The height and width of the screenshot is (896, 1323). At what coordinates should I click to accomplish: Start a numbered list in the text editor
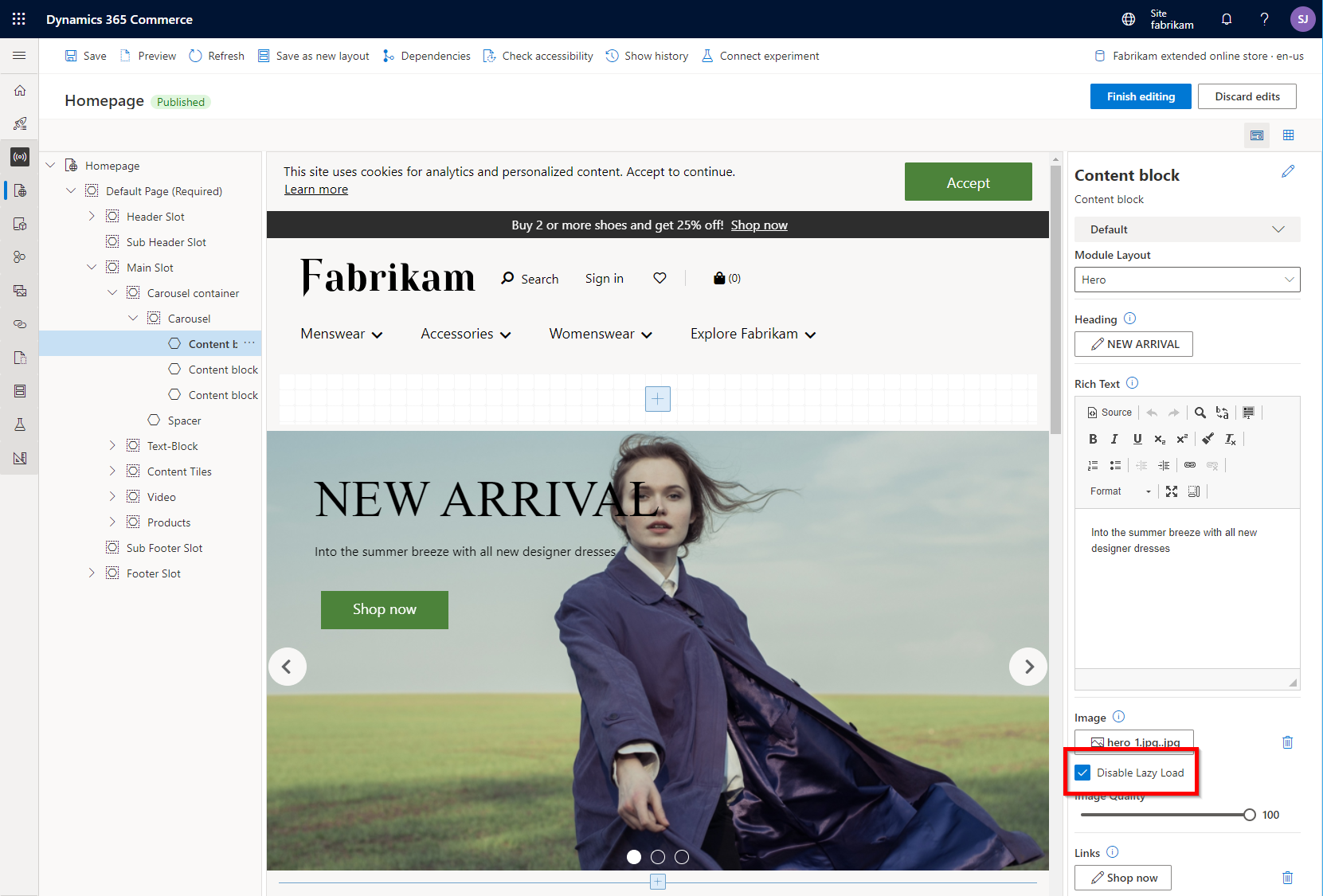[x=1092, y=465]
